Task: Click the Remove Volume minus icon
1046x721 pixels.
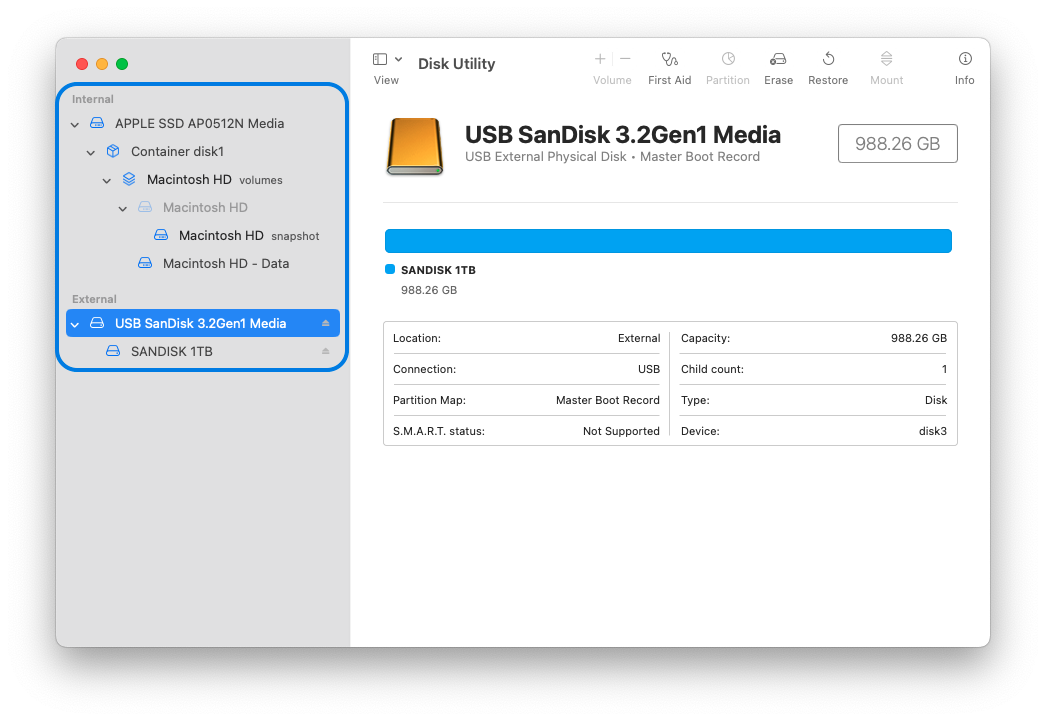Action: [x=624, y=58]
